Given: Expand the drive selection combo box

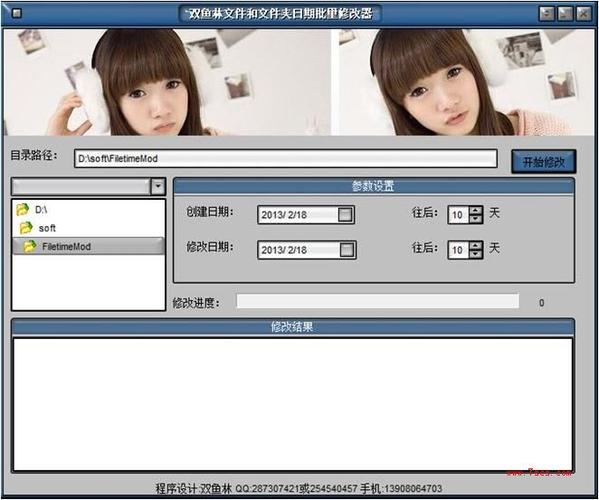Looking at the screenshot, I should tap(158, 186).
